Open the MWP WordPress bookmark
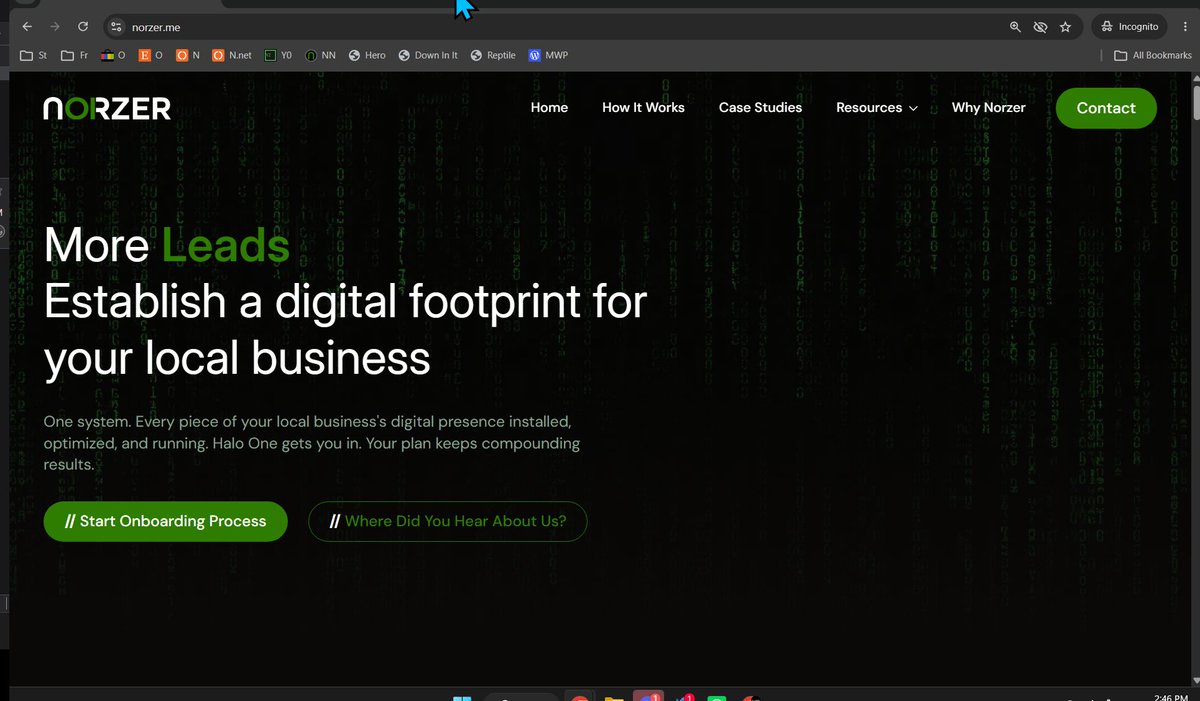 548,55
